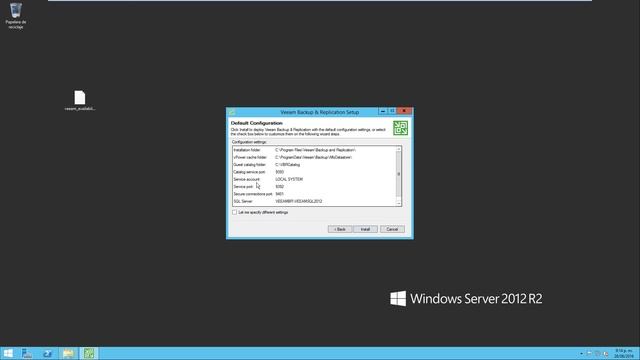Select the Catalog service port row
640x360 pixels.
tap(314, 172)
